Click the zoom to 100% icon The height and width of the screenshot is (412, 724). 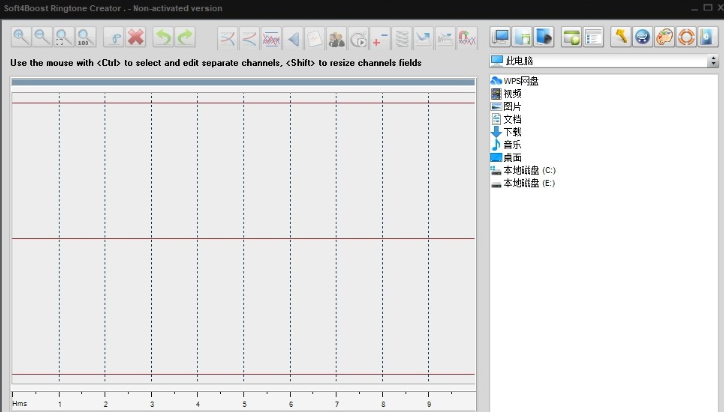tap(85, 38)
